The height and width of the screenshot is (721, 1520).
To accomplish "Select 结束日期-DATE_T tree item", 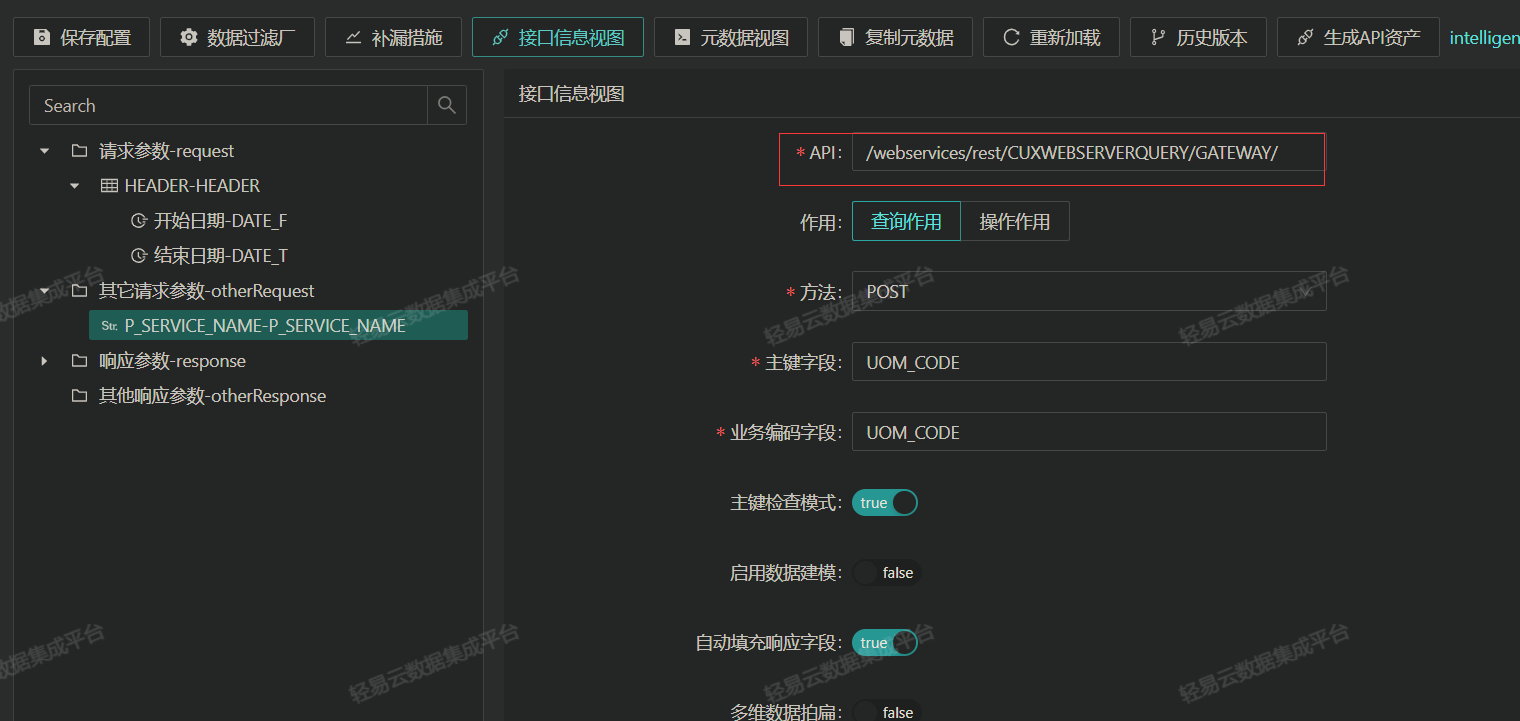I will tap(220, 256).
